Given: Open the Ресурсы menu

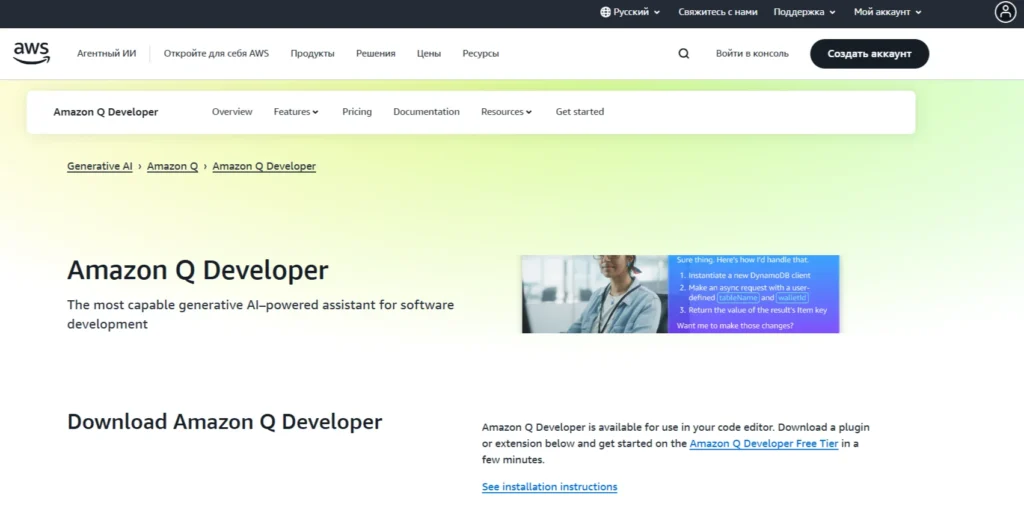Looking at the screenshot, I should click(x=481, y=54).
